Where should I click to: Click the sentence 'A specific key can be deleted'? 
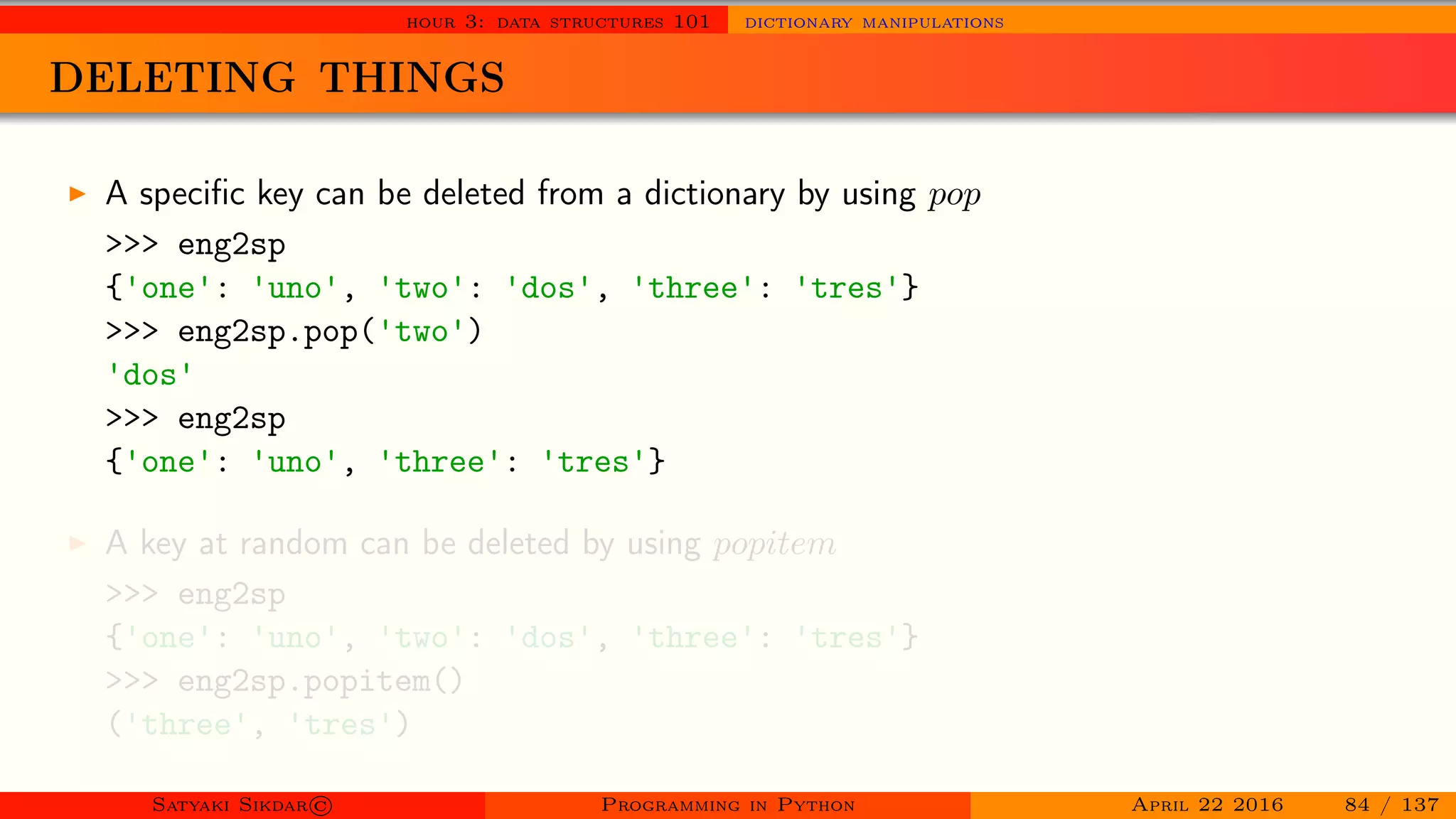(543, 193)
